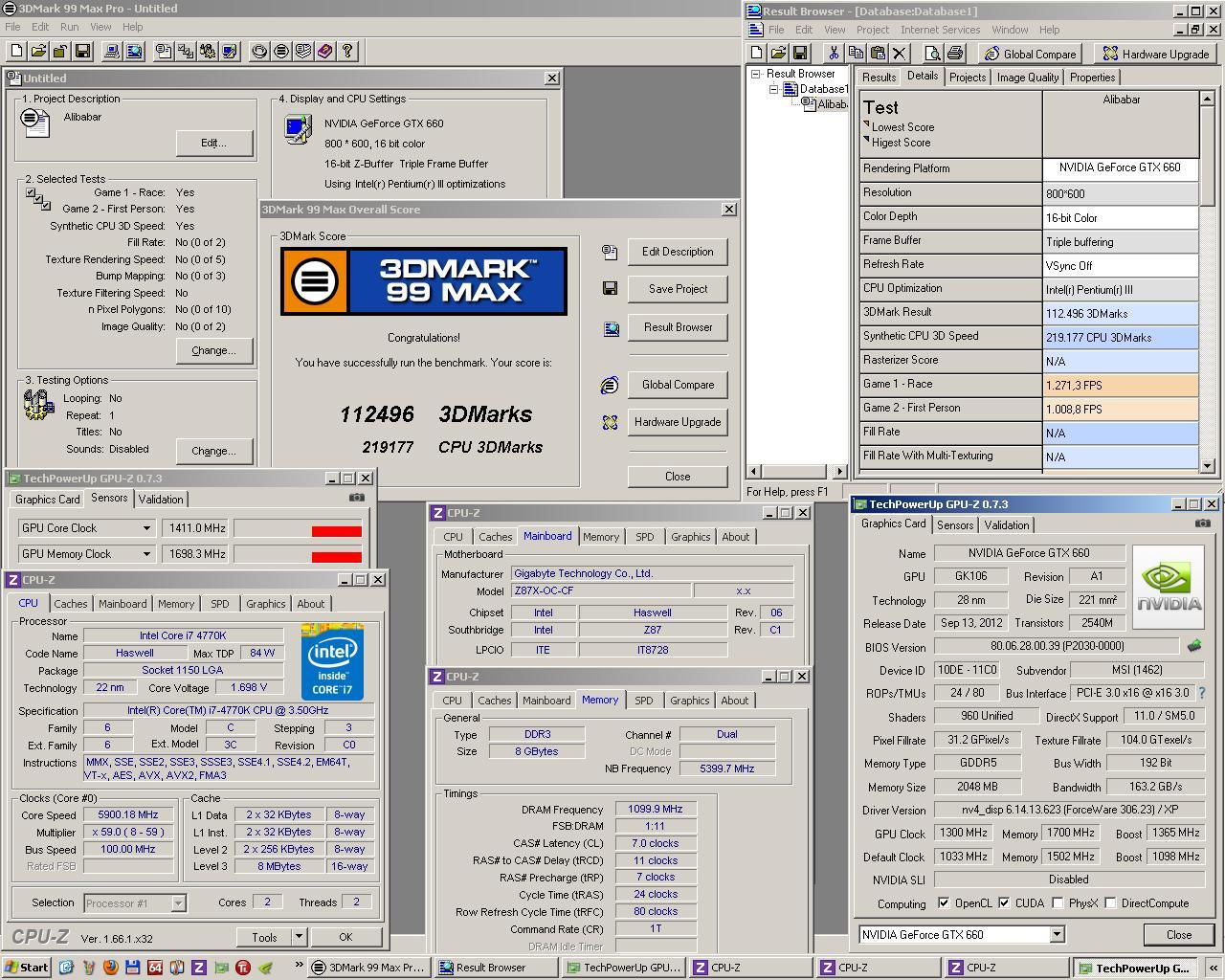Open the Run menu in 3DMark 99 Max
This screenshot has height=980, width=1225.
70,27
